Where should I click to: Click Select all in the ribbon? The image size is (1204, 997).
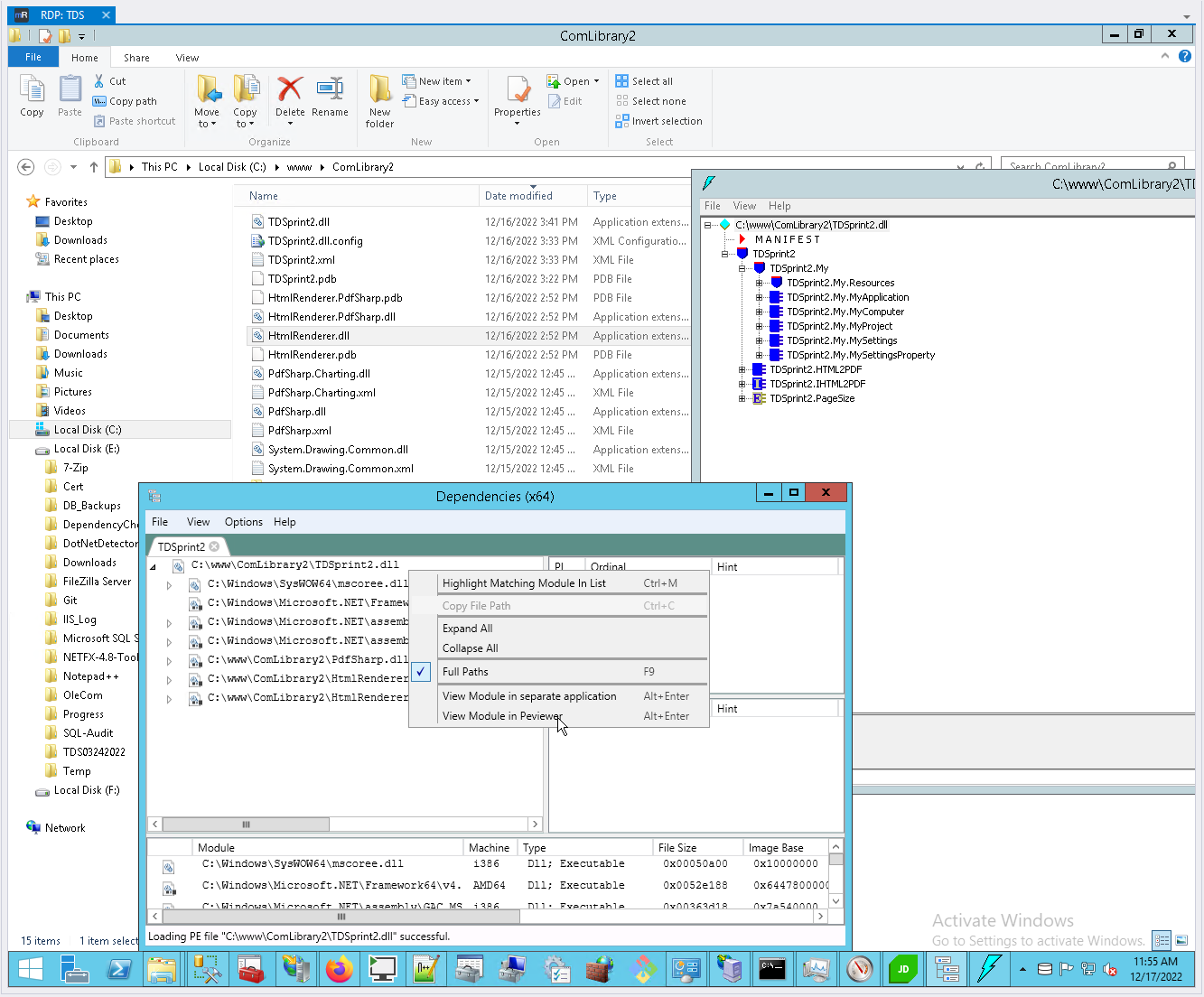pos(651,81)
